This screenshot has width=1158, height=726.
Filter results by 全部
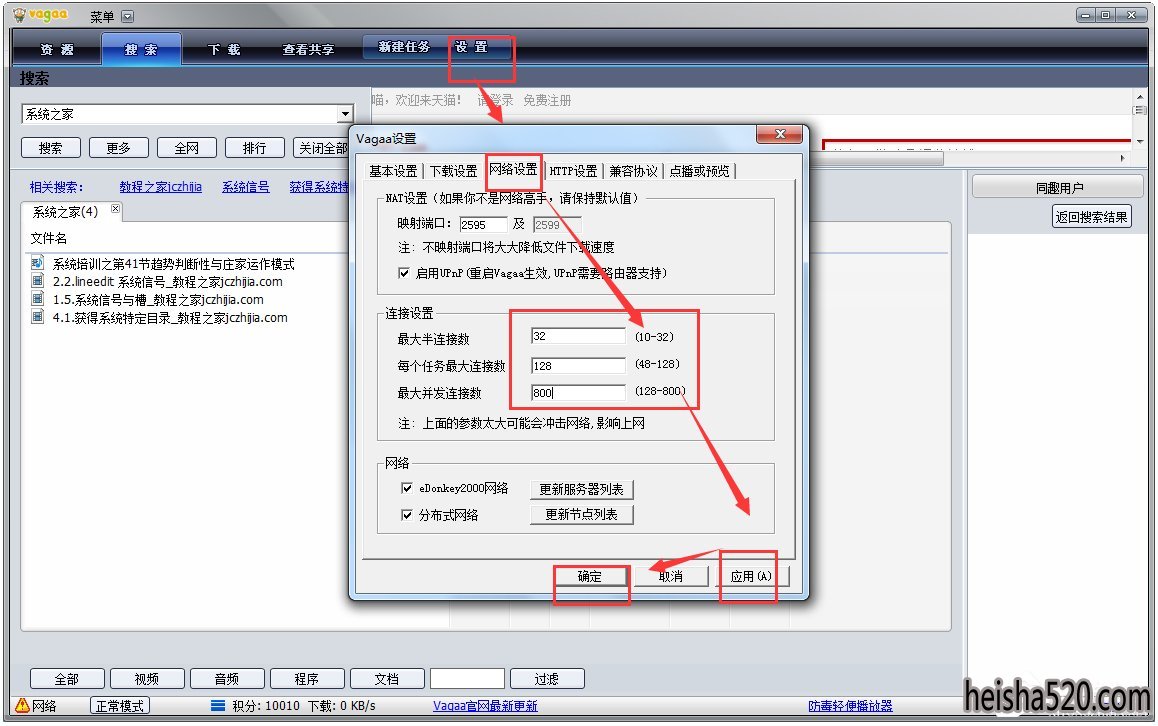66,679
